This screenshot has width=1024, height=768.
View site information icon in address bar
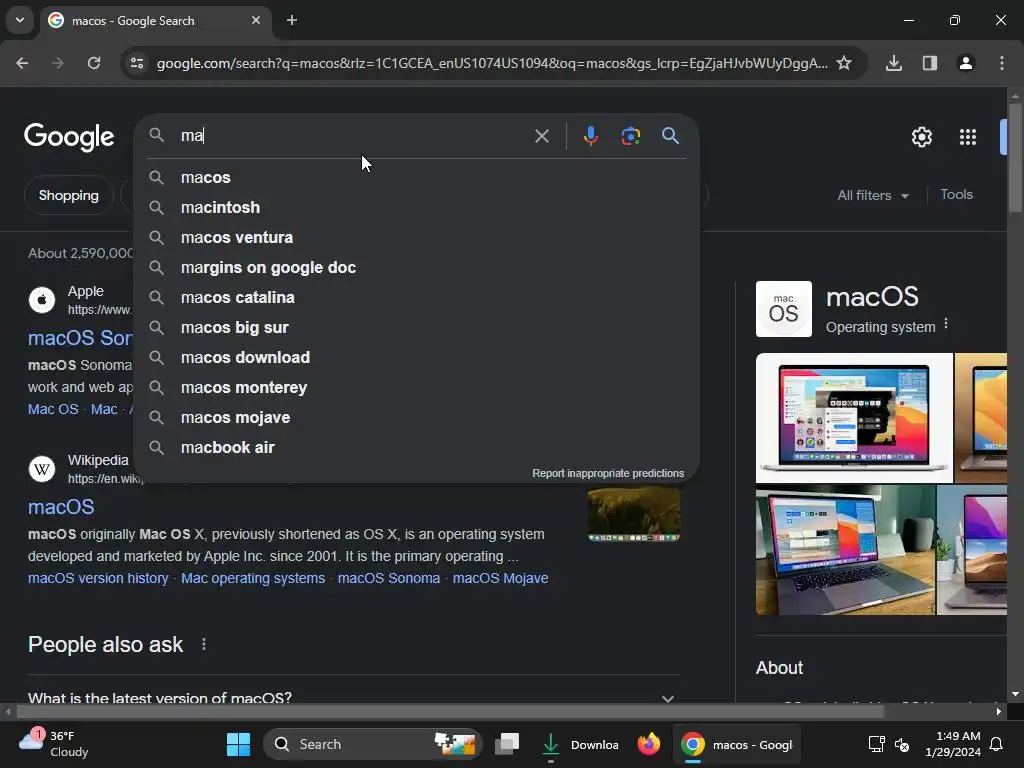pos(137,63)
